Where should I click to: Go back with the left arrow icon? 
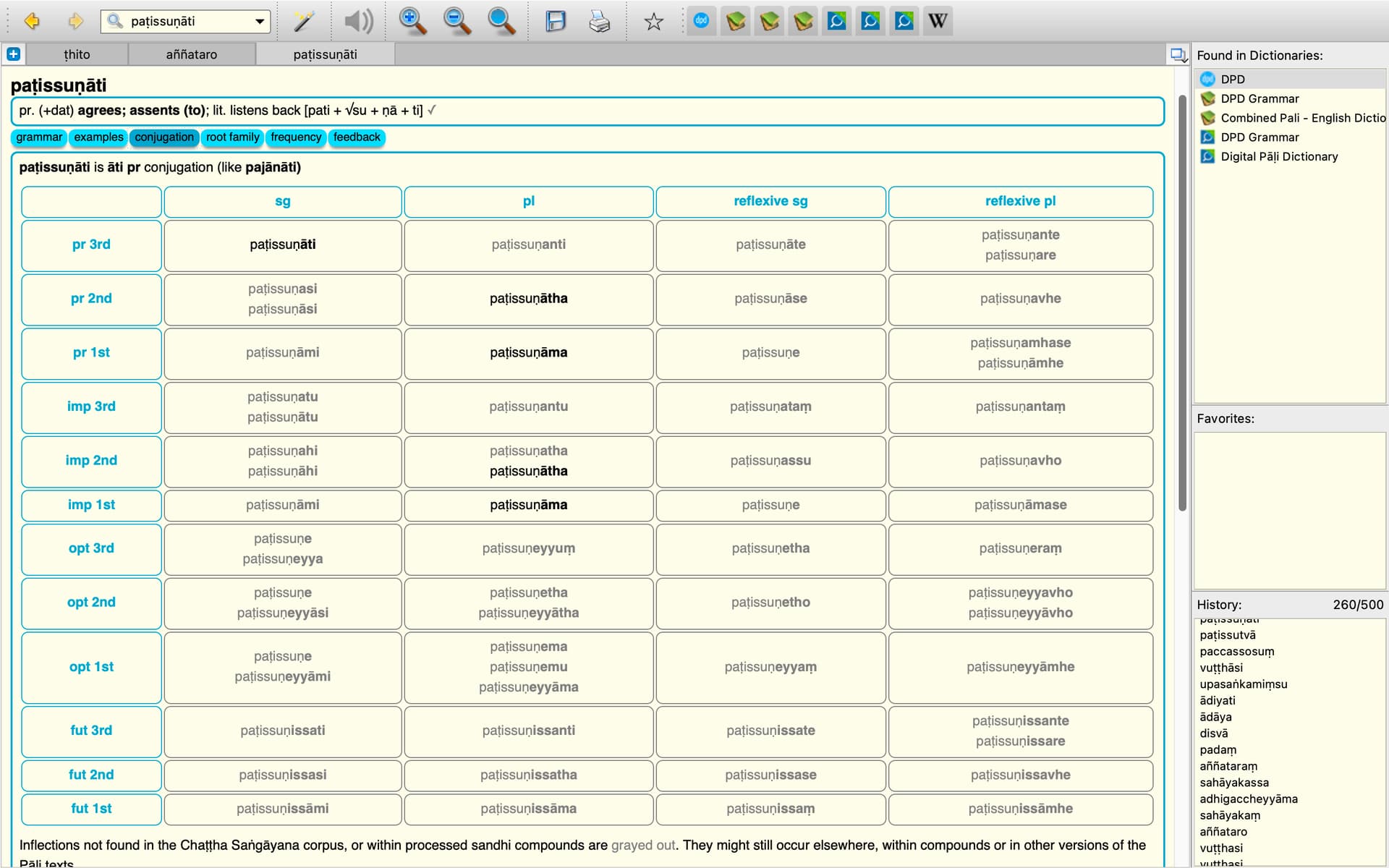tap(32, 21)
